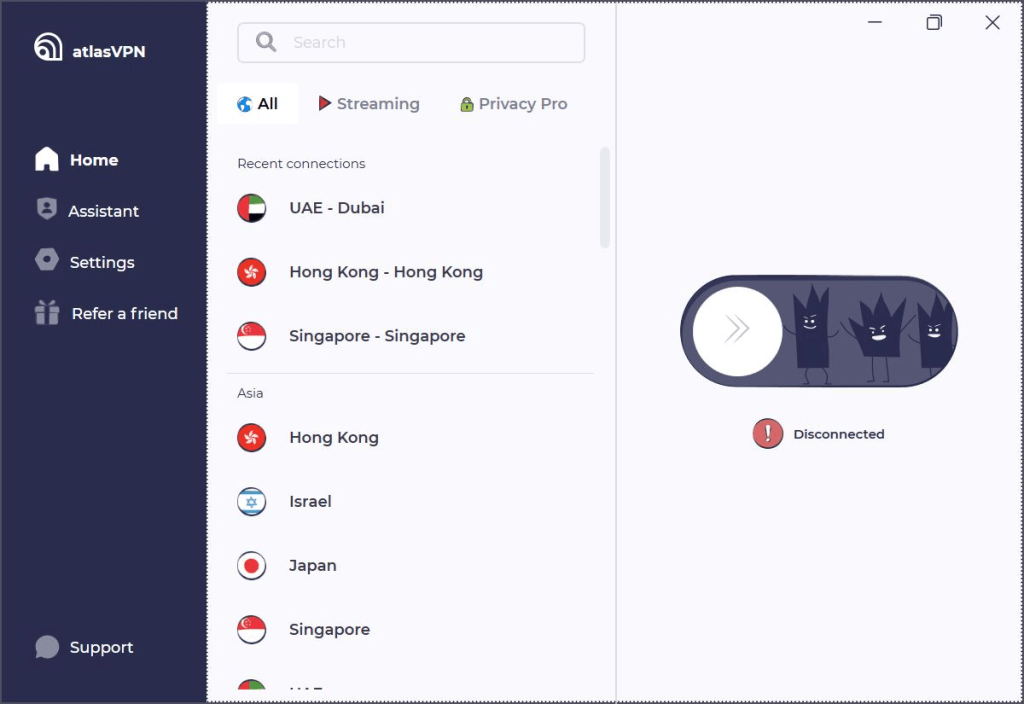Click the Home house icon
Viewport: 1024px width, 704px height.
coord(47,159)
